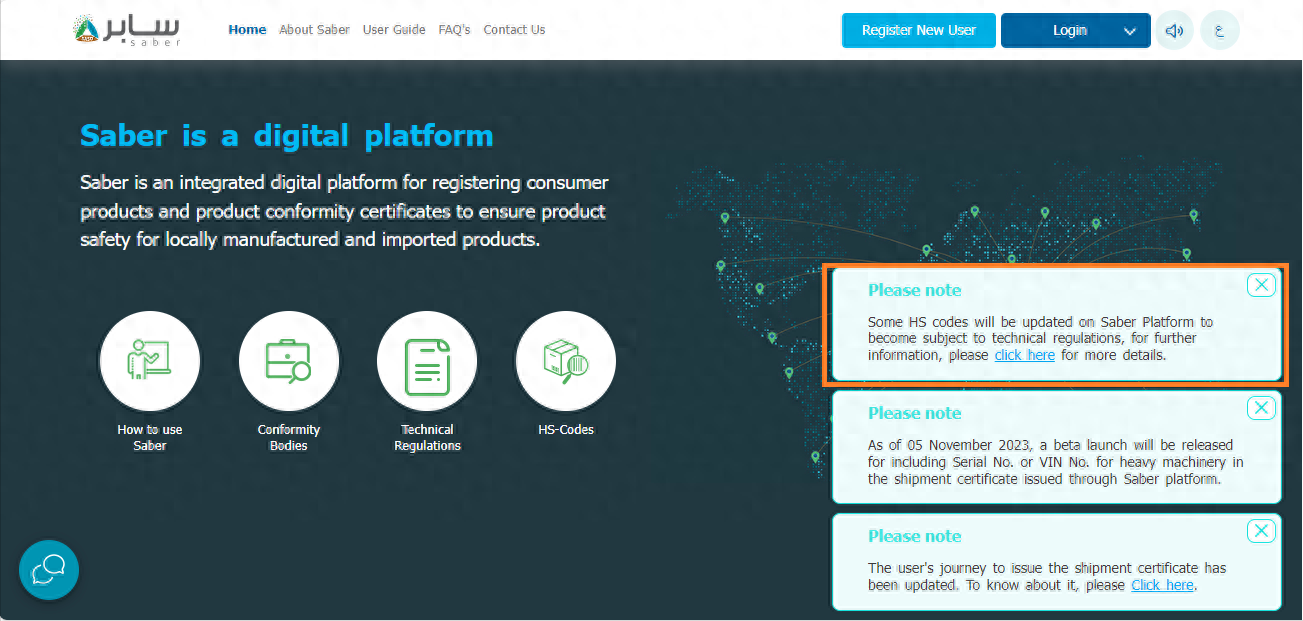Open the Contact Us page

[514, 30]
